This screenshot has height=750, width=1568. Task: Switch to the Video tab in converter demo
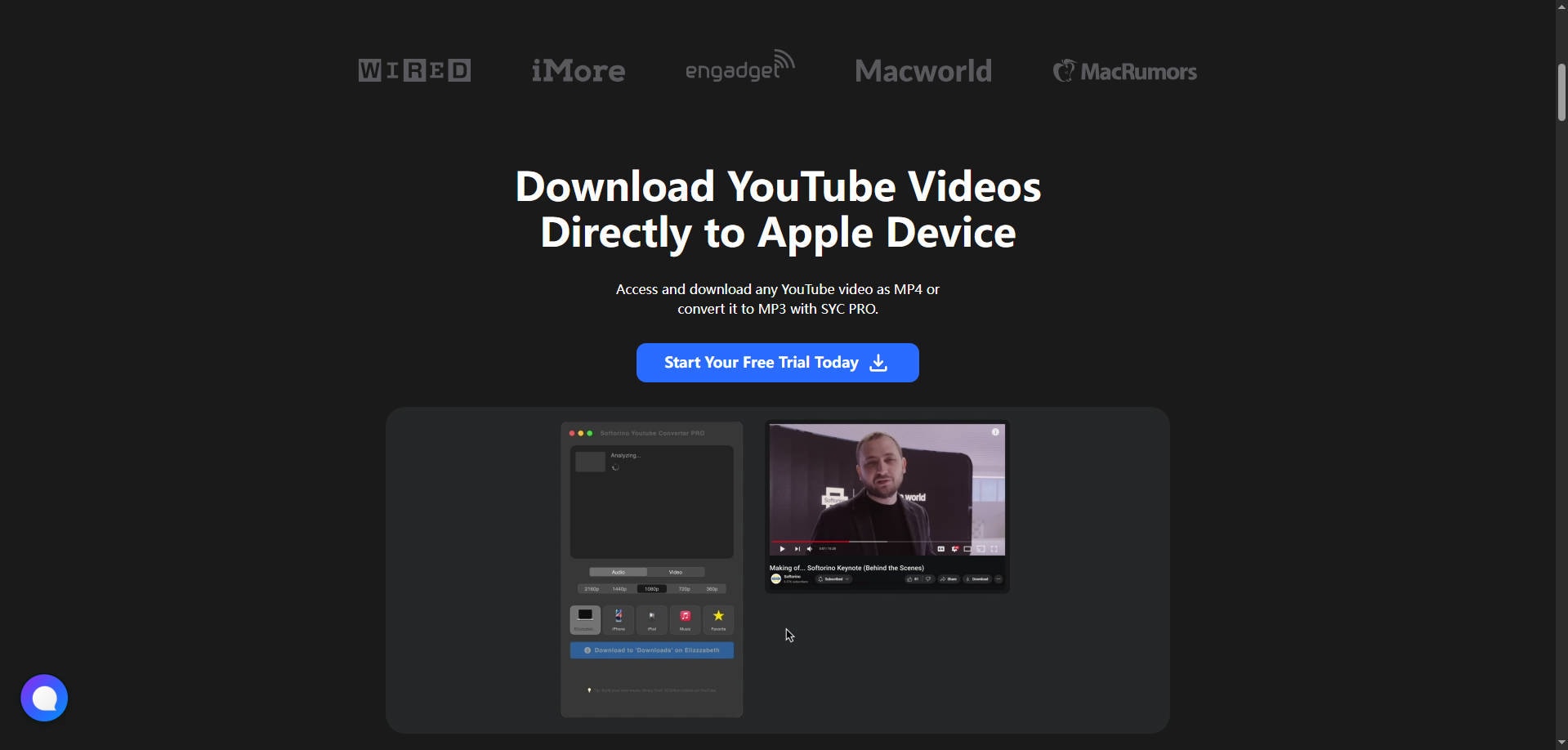(x=676, y=572)
